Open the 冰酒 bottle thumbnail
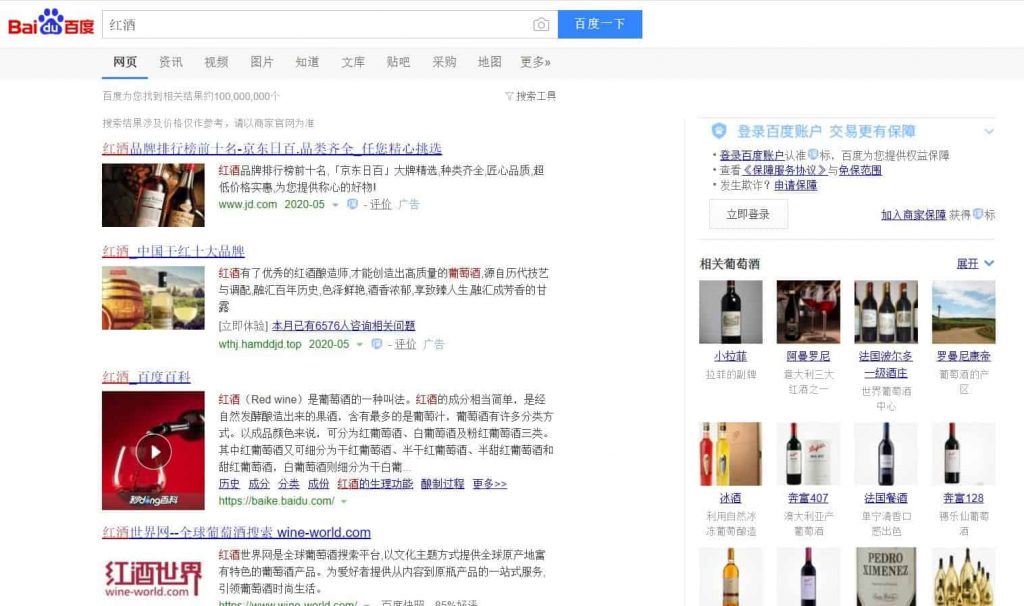Viewport: 1024px width, 606px height. [731, 454]
